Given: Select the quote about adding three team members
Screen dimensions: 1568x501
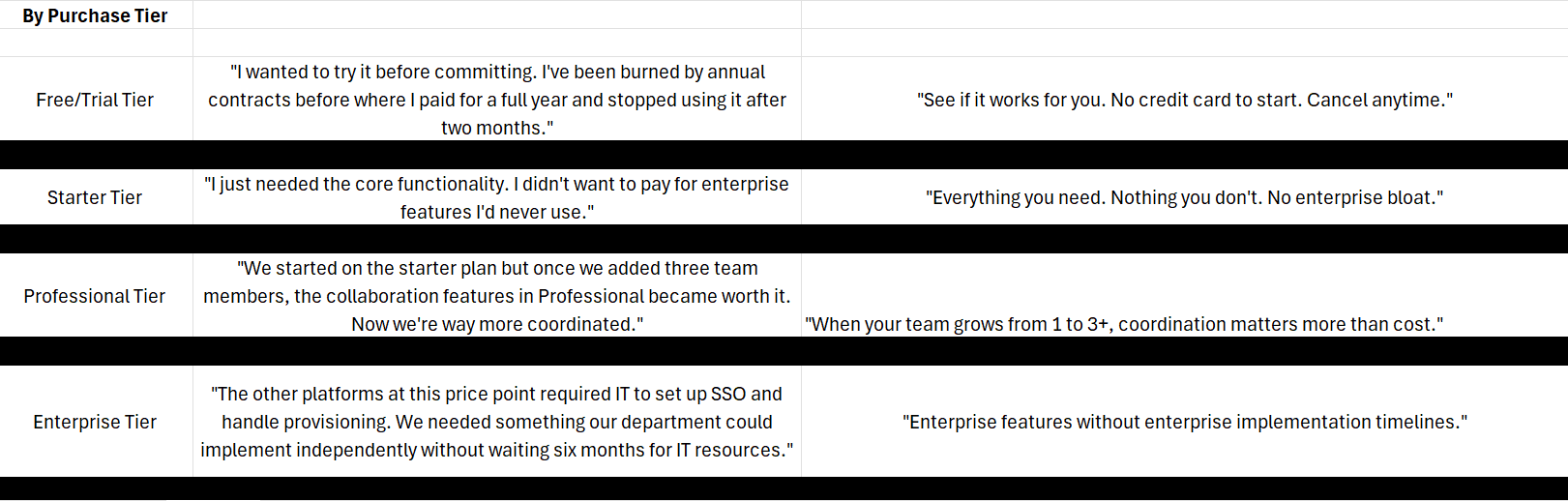Looking at the screenshot, I should 496,296.
